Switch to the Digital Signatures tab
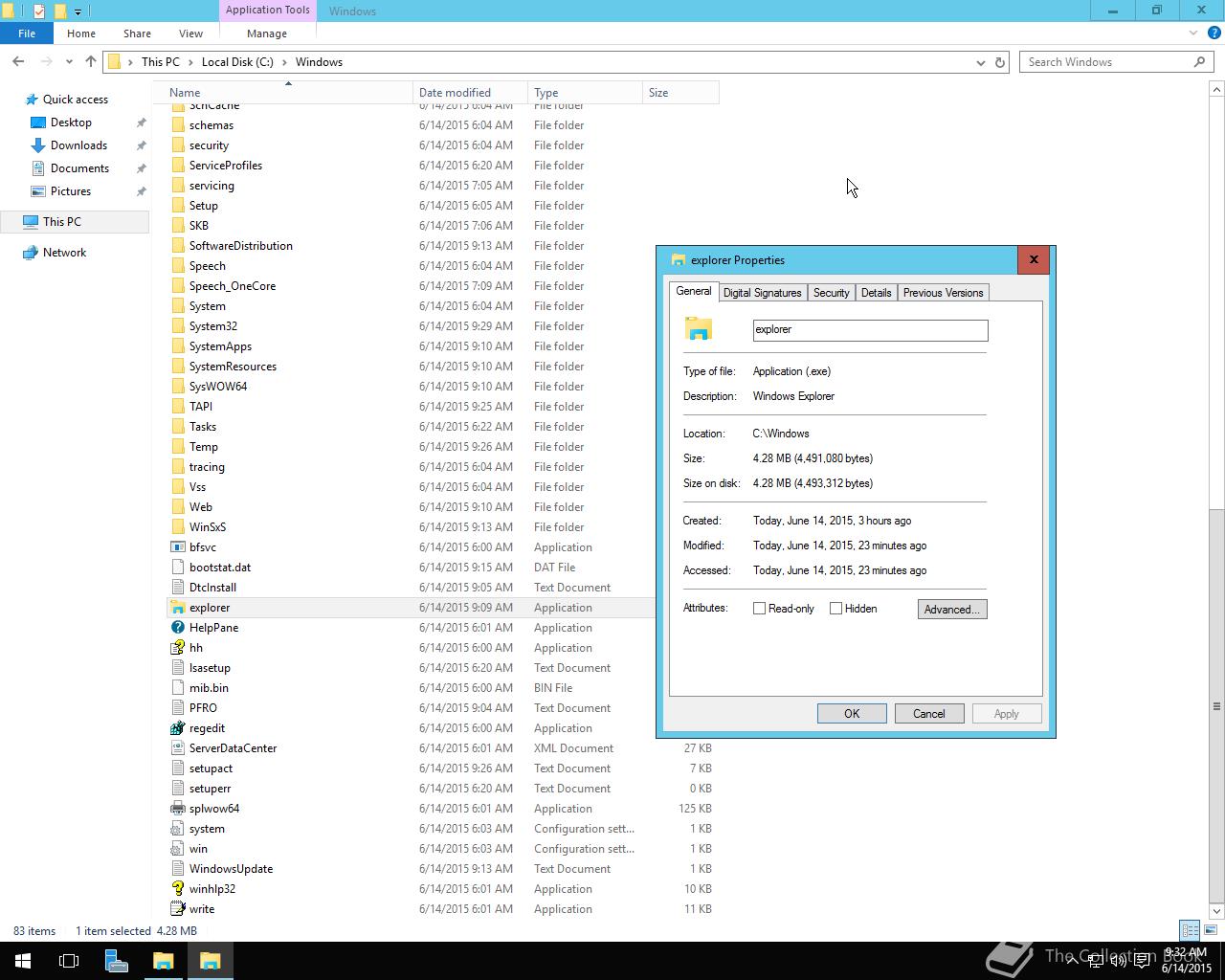 (x=762, y=293)
